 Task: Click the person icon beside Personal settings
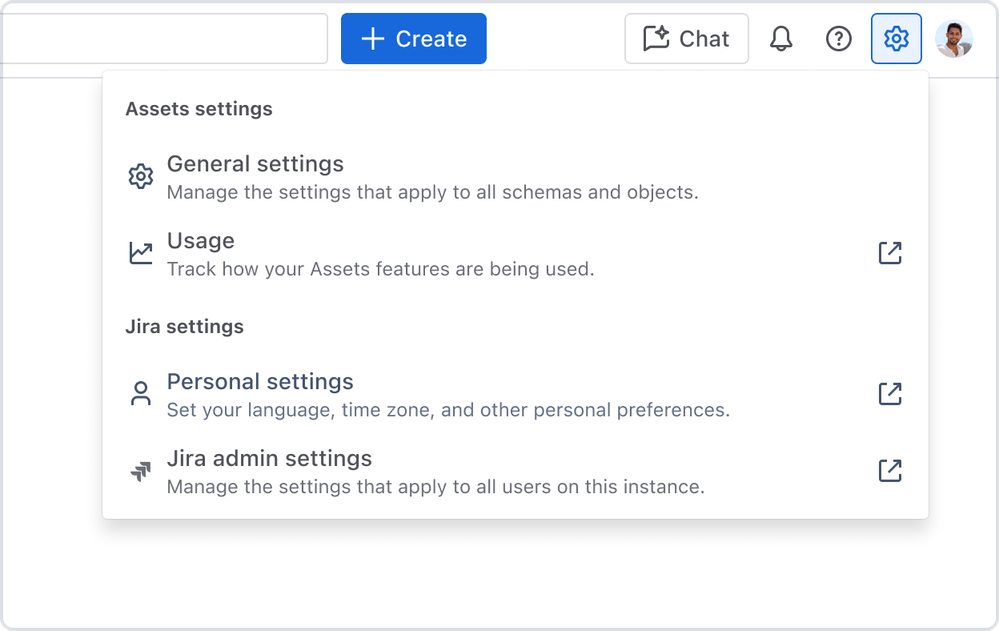pos(141,394)
